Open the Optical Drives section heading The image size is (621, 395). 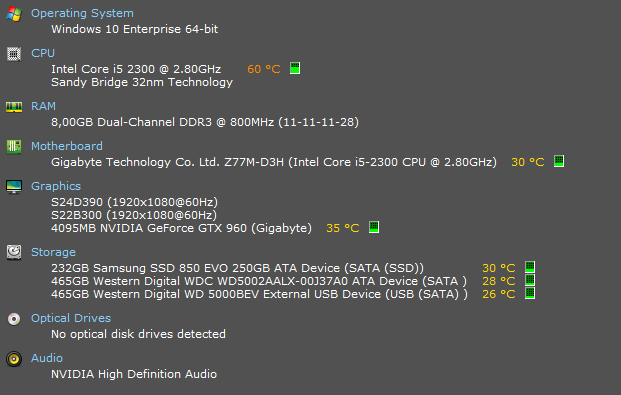[71, 318]
